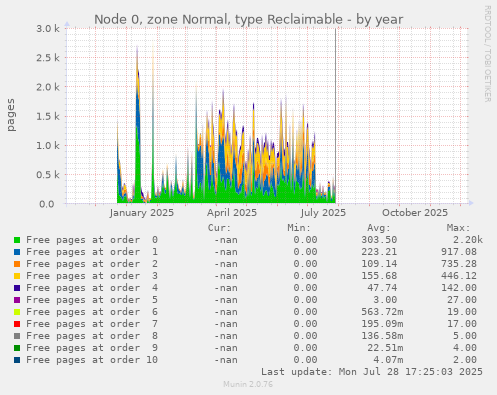This screenshot has height=395, width=497.
Task: Click 'Free pages at order 1' label
Action: tap(92, 252)
